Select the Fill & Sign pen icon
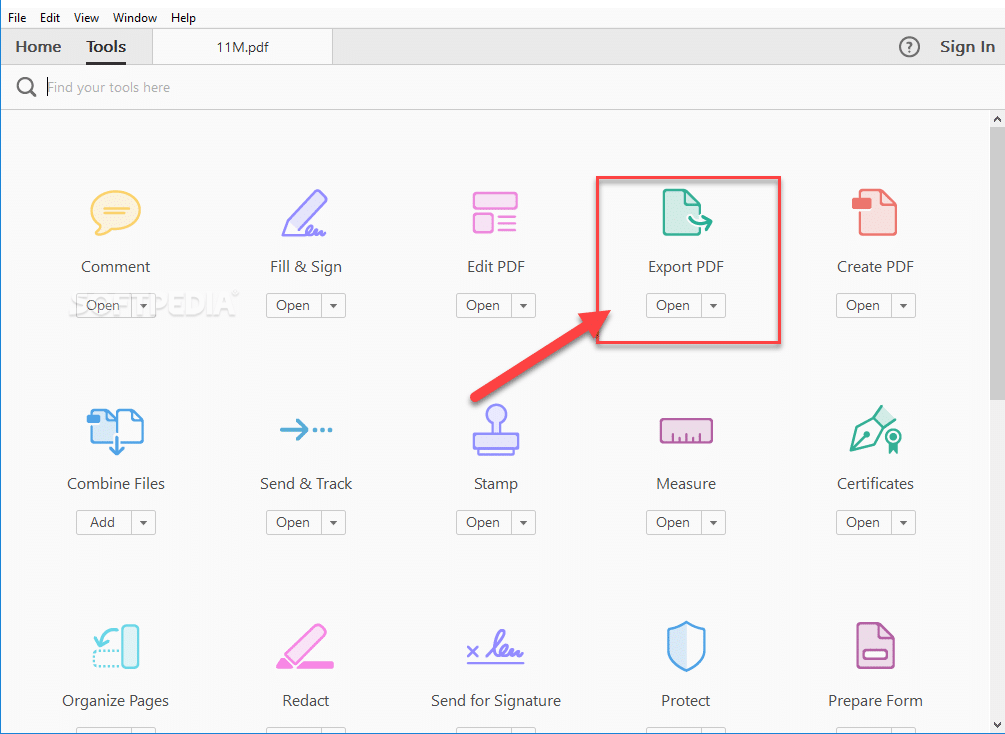This screenshot has width=1005, height=734. (305, 212)
